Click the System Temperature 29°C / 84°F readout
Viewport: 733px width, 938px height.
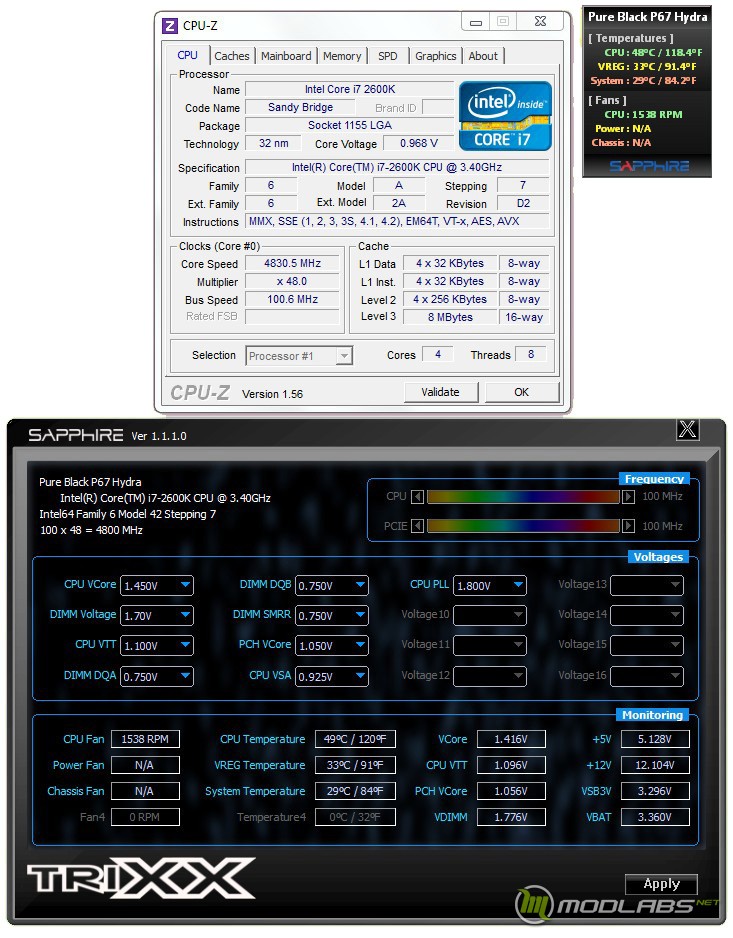click(355, 791)
